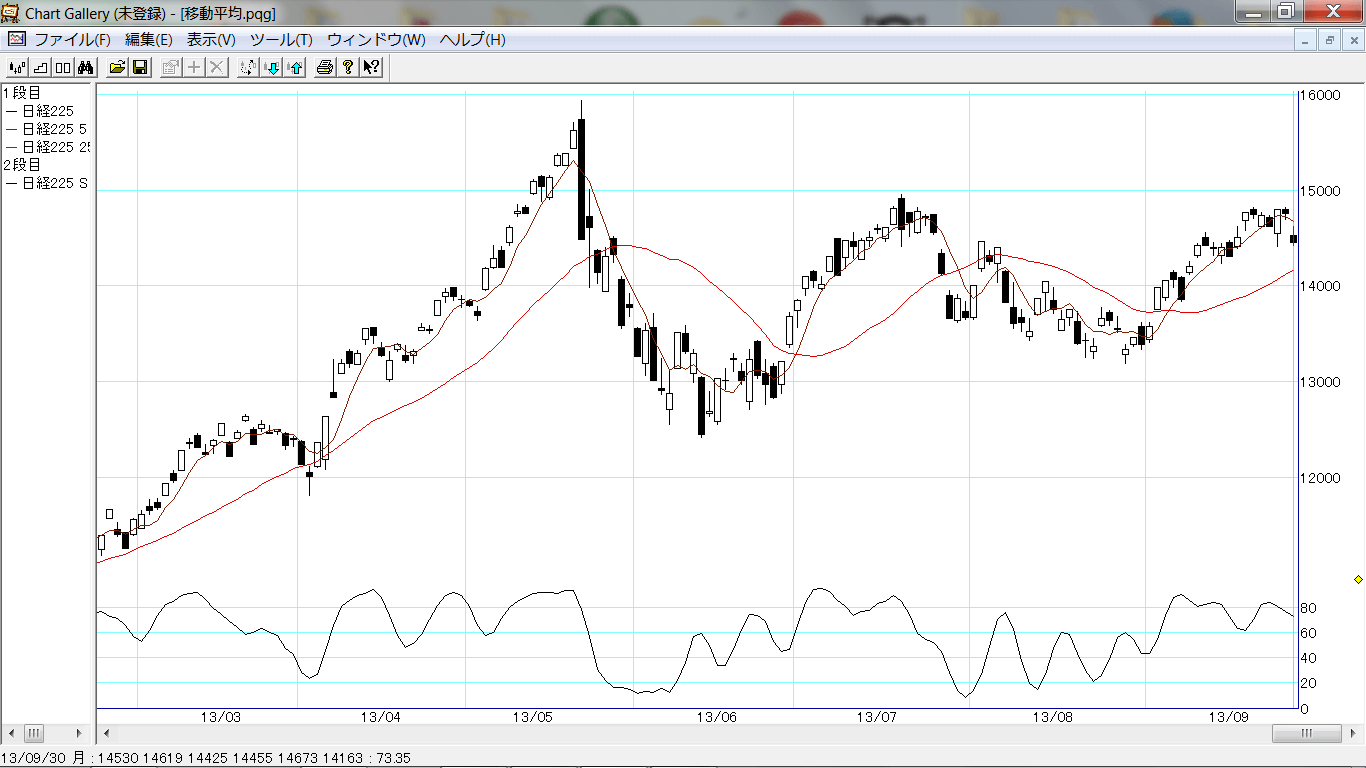Click the cyan down-arrow chart icon
Screen dimensions: 1366x768
pos(271,68)
